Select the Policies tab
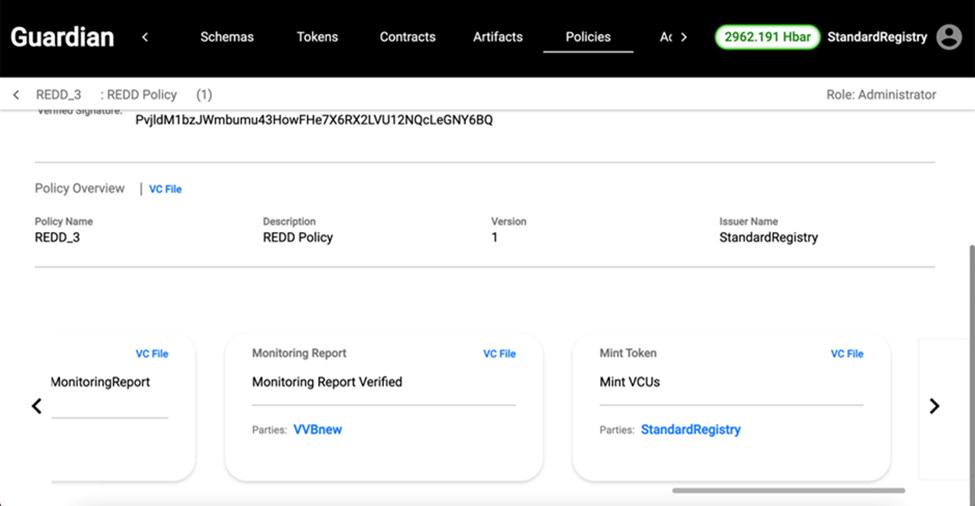 click(588, 37)
